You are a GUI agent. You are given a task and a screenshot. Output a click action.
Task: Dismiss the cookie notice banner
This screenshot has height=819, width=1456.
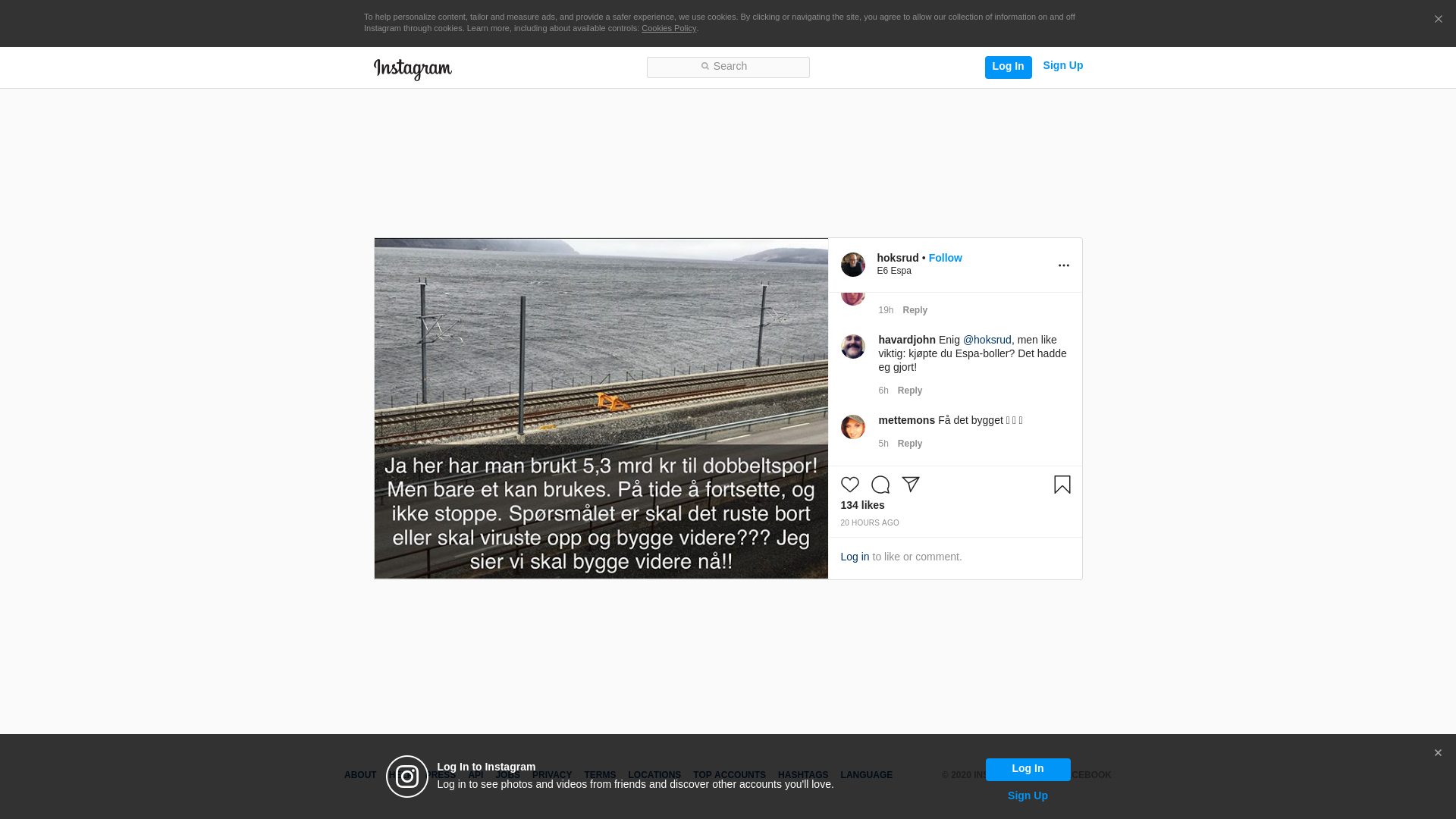tap(1437, 20)
